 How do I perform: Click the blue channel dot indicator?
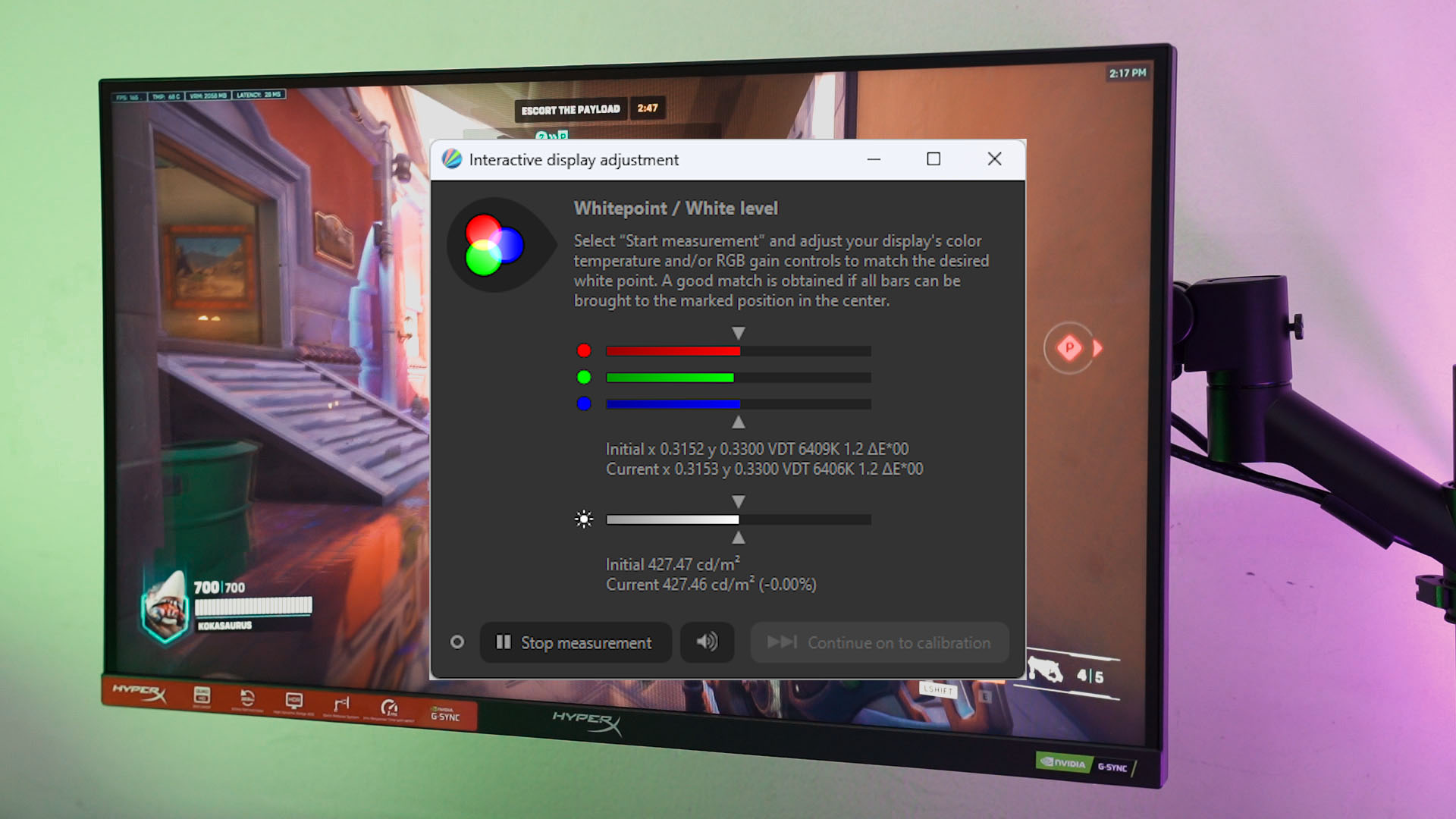(x=584, y=403)
